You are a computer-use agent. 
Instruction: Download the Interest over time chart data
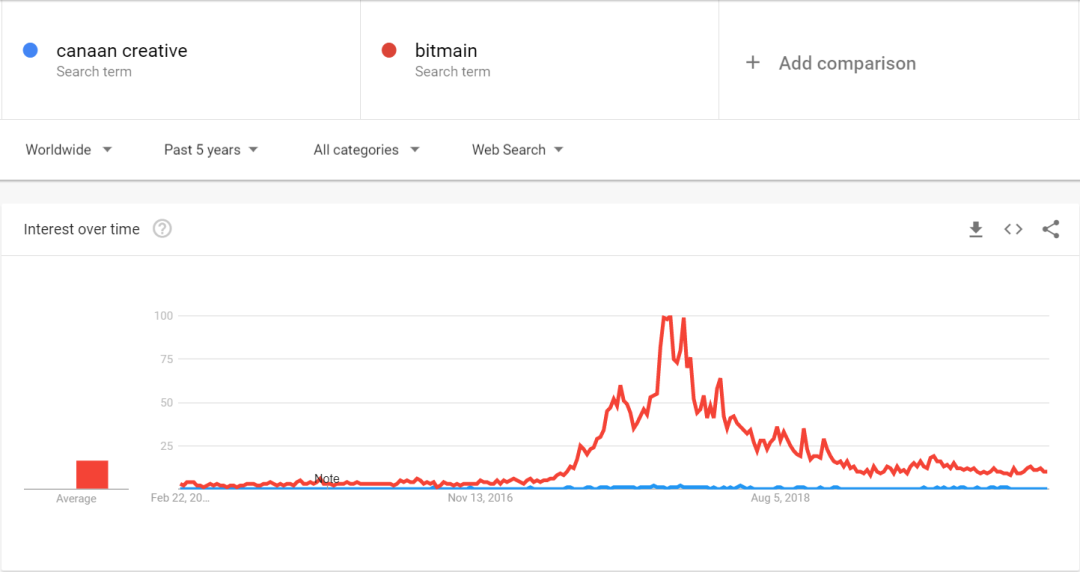(x=976, y=229)
